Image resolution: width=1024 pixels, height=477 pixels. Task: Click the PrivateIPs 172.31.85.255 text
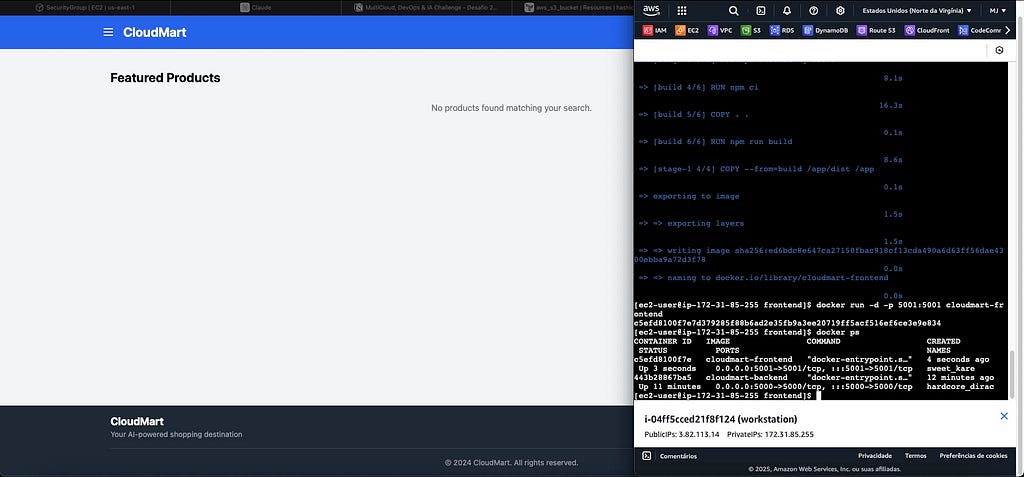tap(770, 435)
